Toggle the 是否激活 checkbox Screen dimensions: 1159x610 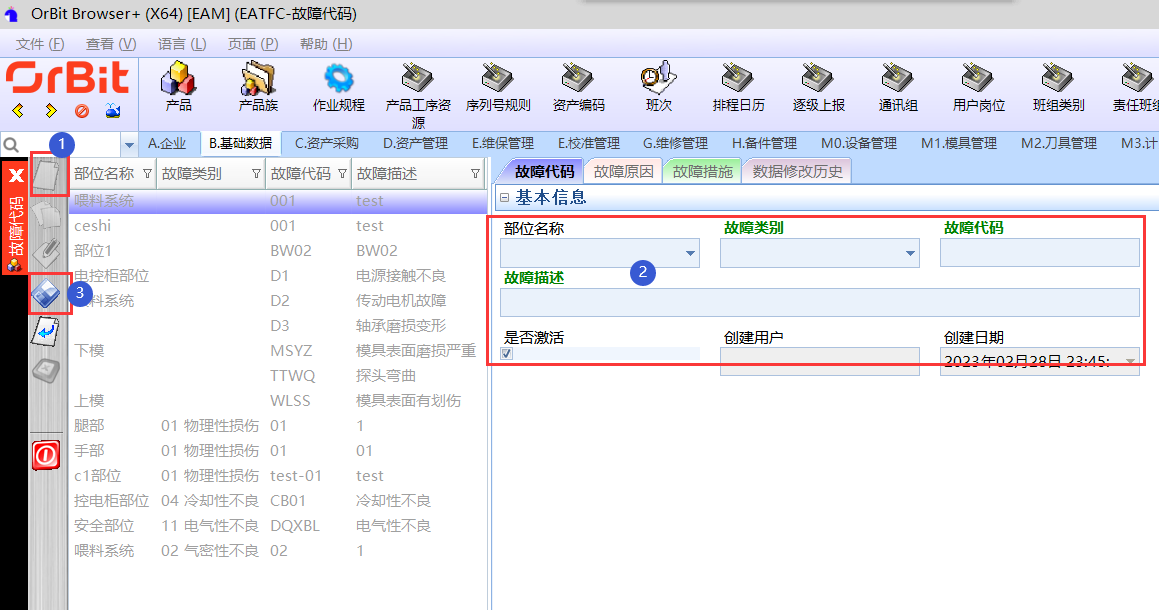click(x=507, y=354)
